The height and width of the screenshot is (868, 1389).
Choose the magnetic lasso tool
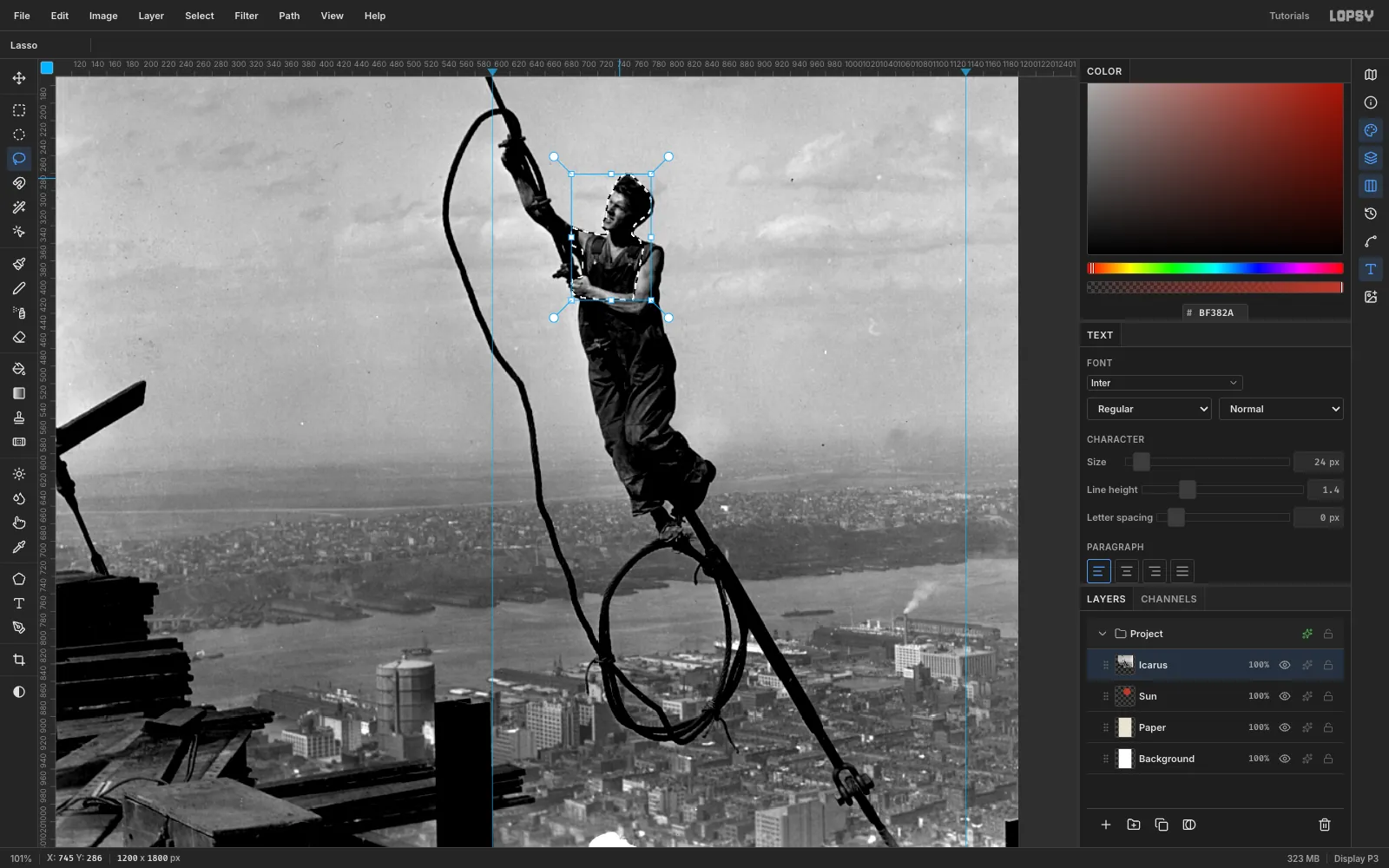click(x=19, y=183)
